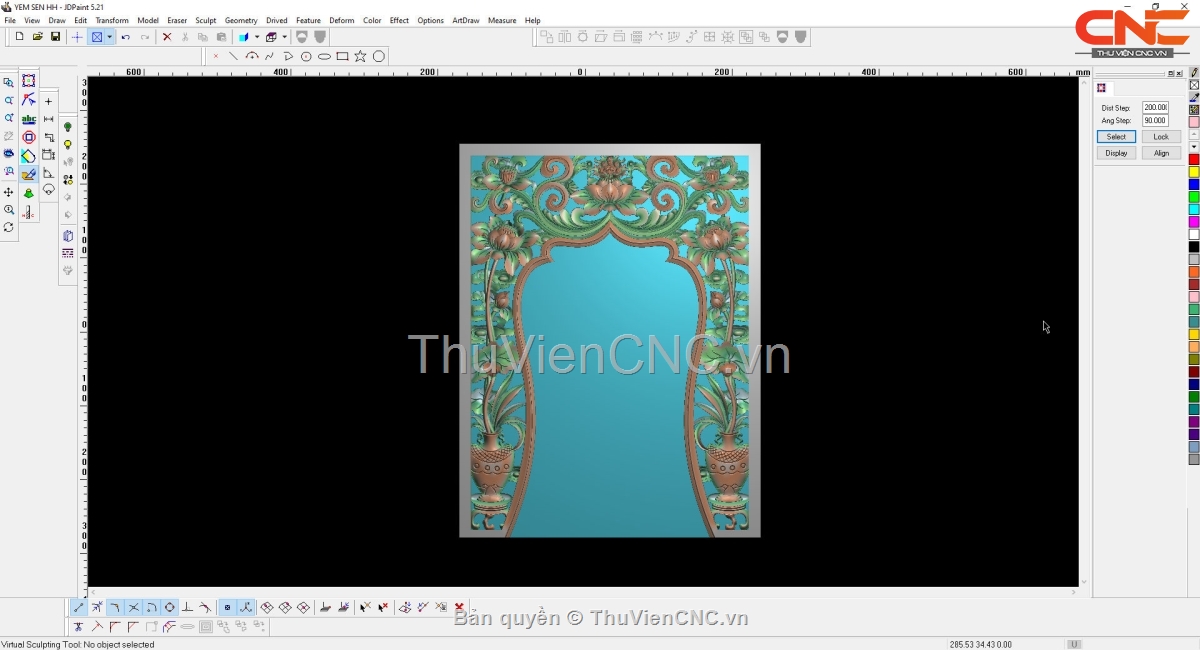Open the dropdown next to the 3D box icon
1200x650 pixels.
(x=284, y=37)
